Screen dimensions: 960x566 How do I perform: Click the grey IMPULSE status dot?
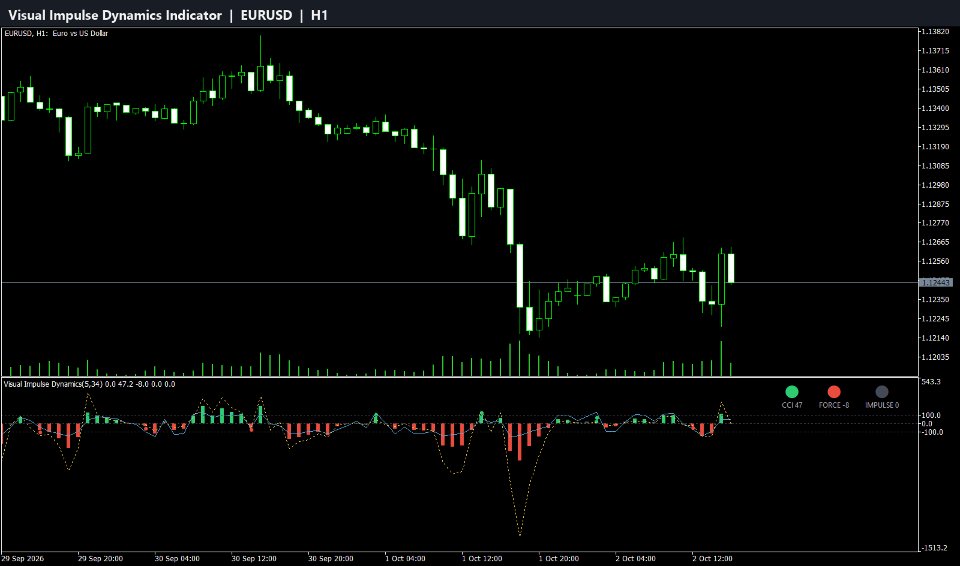(x=882, y=392)
